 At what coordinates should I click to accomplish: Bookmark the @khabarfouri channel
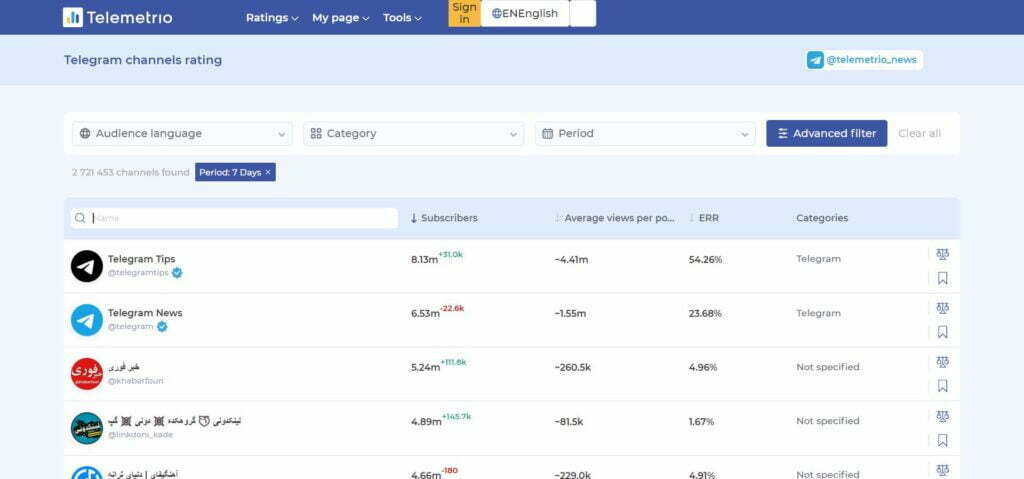[942, 386]
